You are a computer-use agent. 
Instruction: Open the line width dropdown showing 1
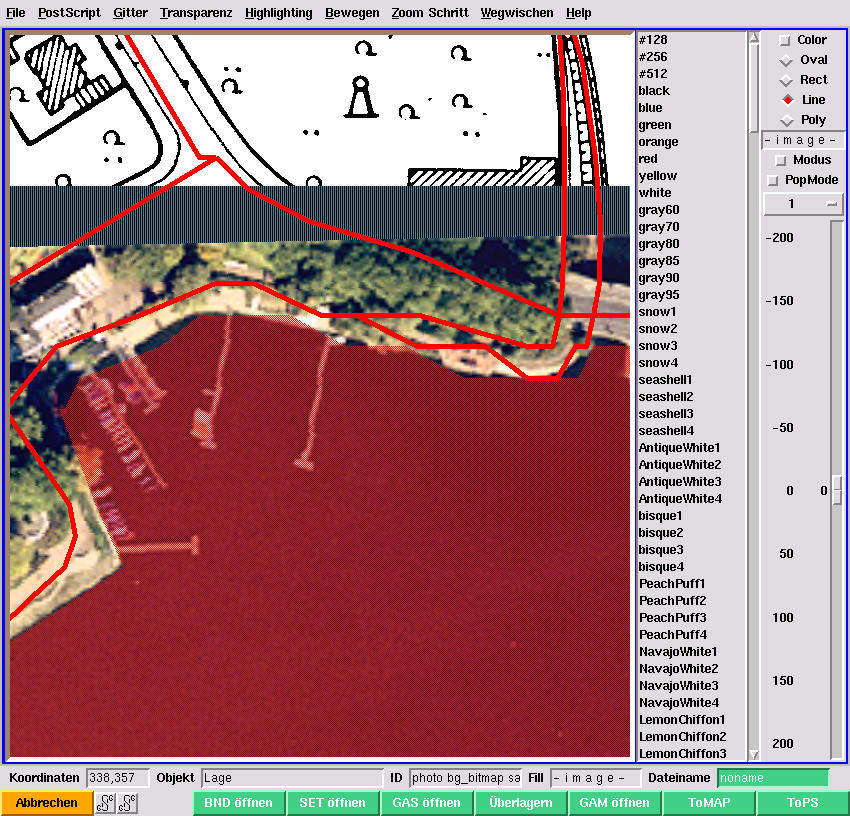(803, 204)
